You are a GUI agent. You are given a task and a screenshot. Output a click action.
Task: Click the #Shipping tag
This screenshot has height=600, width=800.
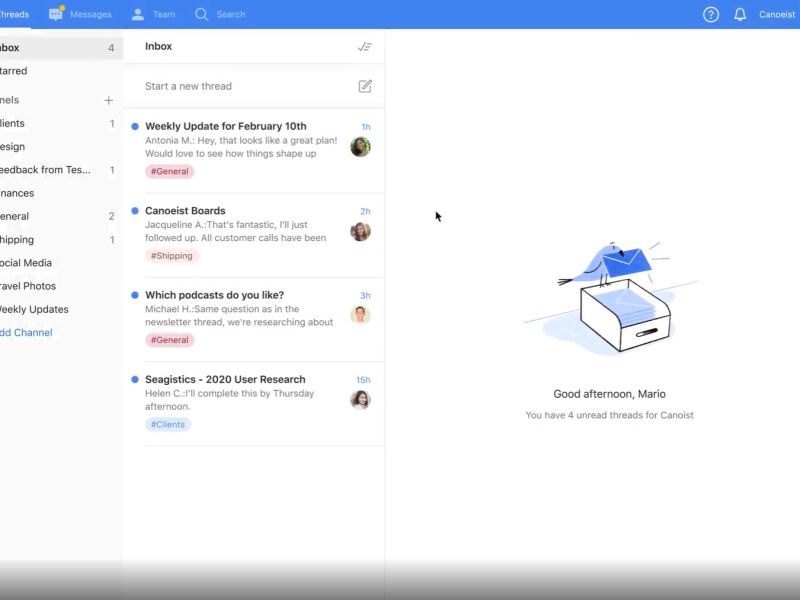pyautogui.click(x=172, y=256)
